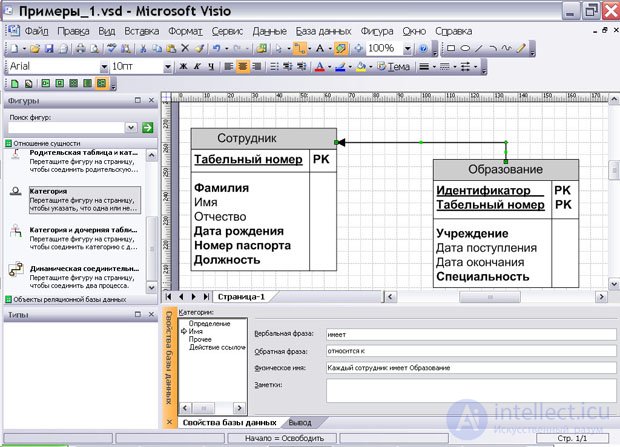Open the search shapes history dropdown
The width and height of the screenshot is (620, 447).
(x=131, y=127)
